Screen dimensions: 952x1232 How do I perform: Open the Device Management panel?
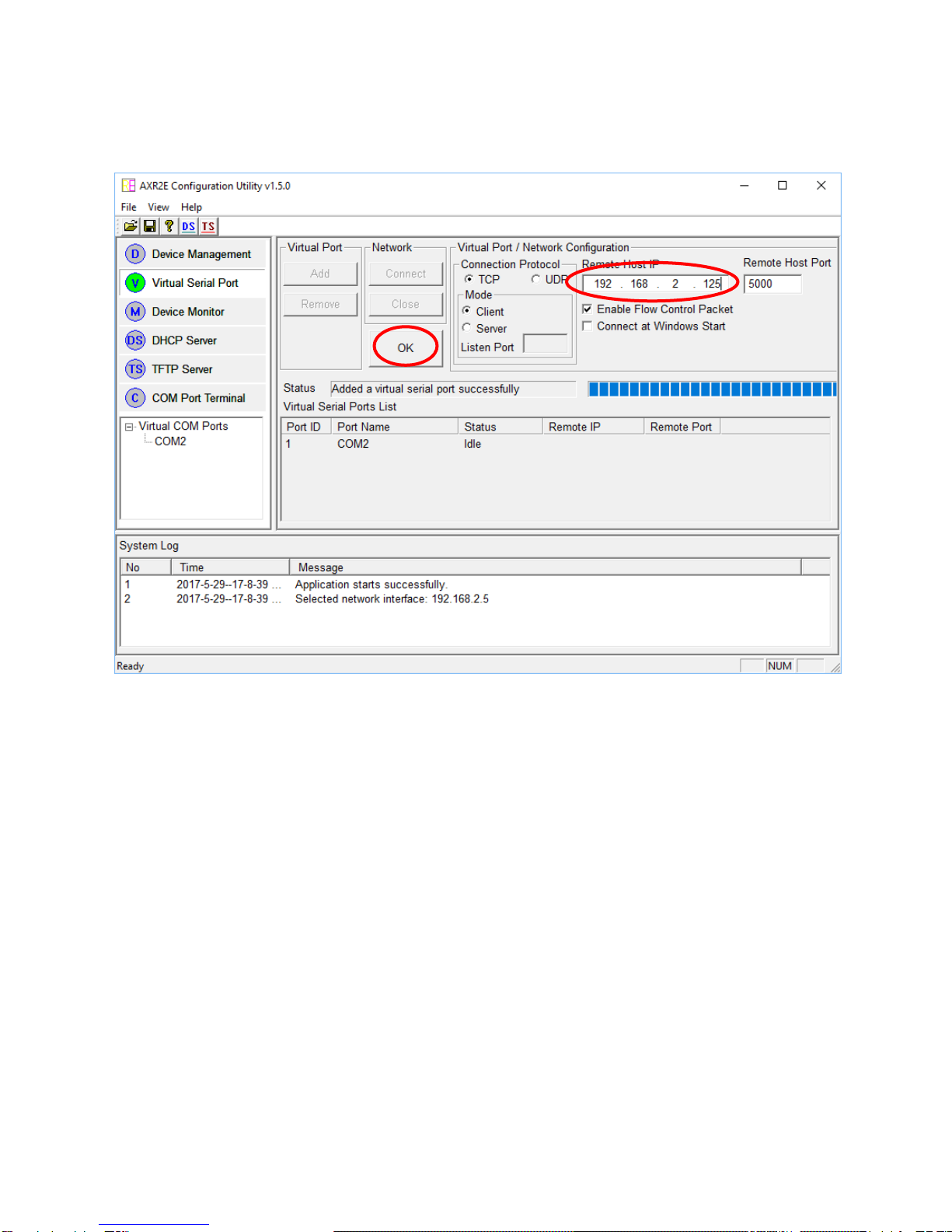tap(193, 254)
